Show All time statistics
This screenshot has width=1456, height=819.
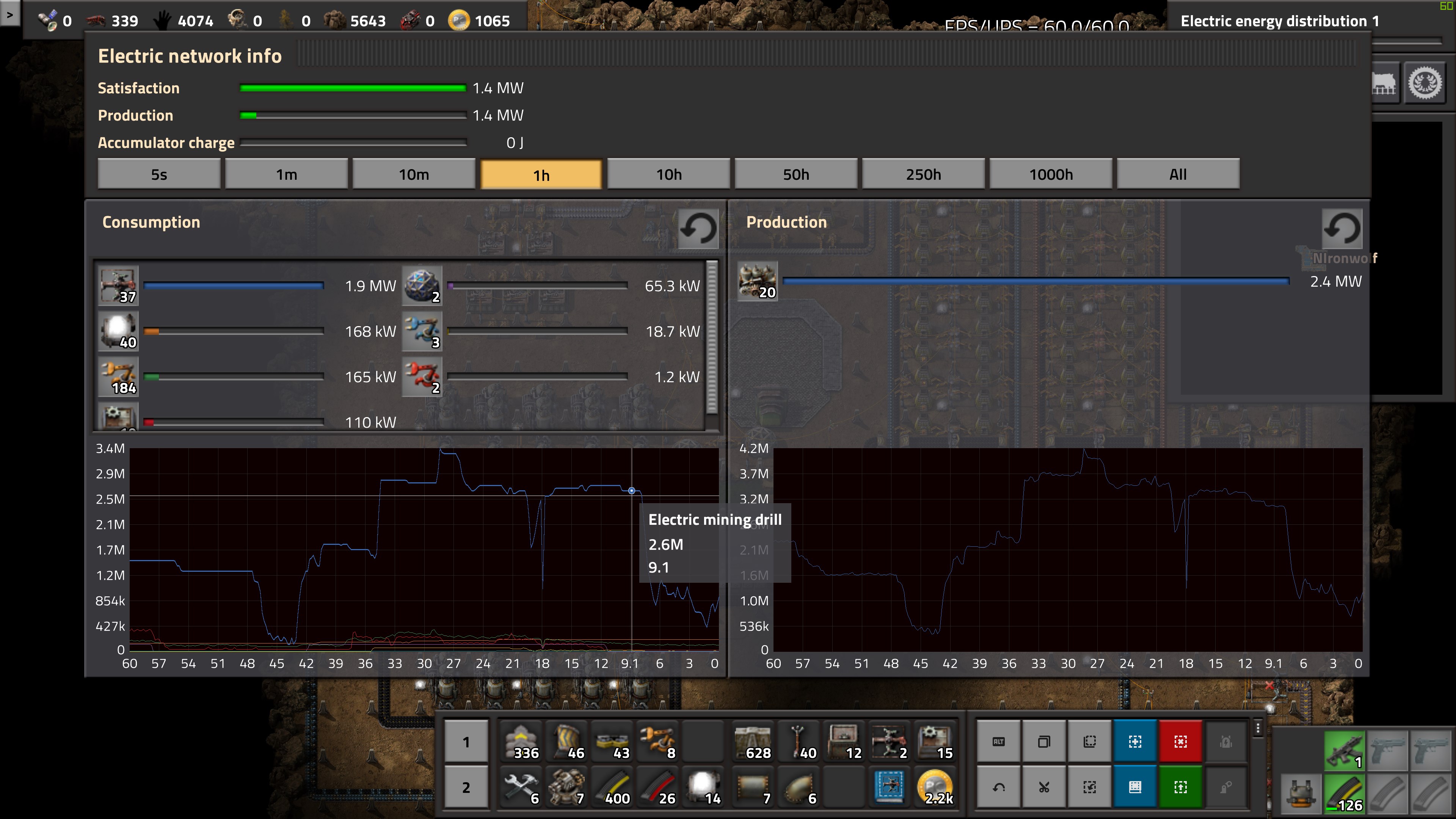pyautogui.click(x=1178, y=174)
